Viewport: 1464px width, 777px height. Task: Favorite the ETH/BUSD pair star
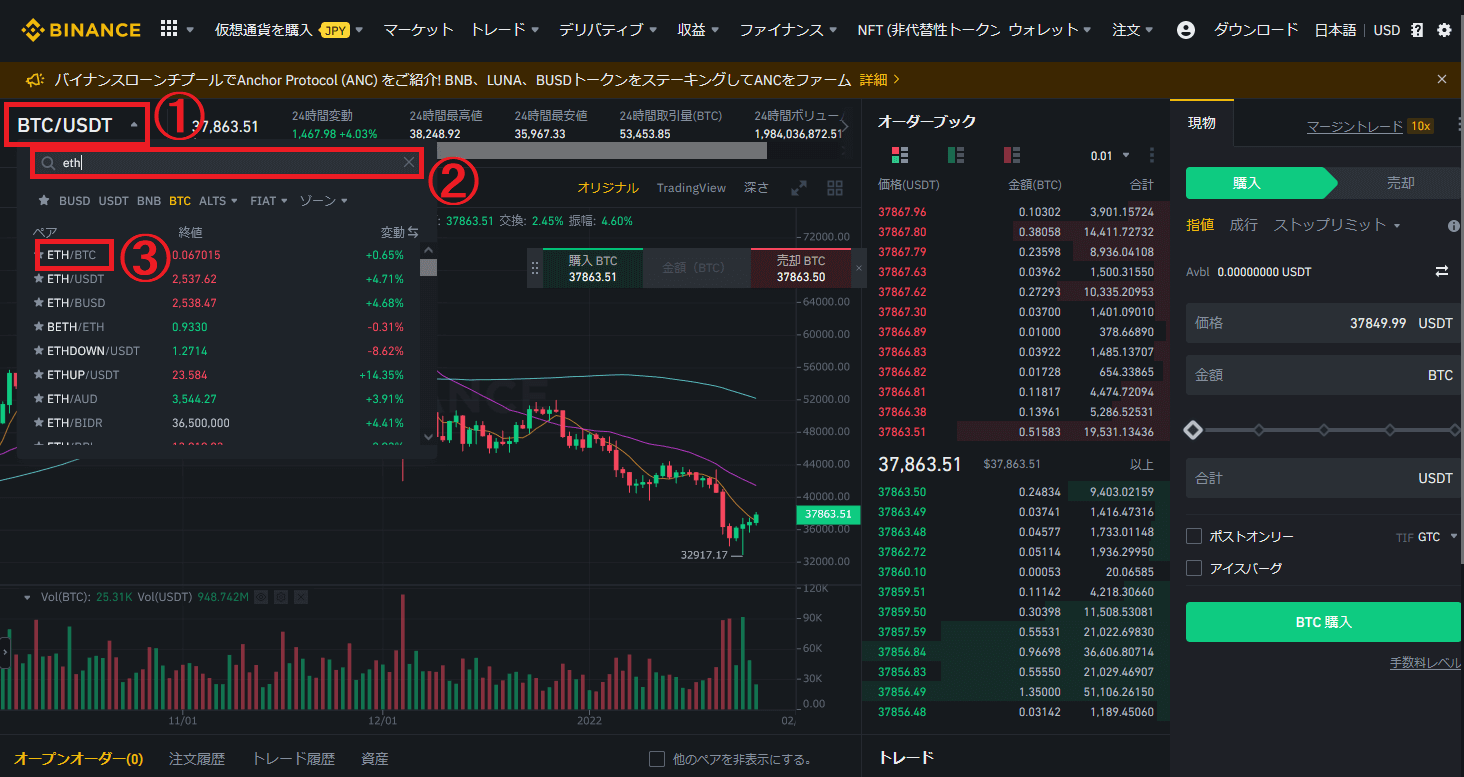point(40,303)
